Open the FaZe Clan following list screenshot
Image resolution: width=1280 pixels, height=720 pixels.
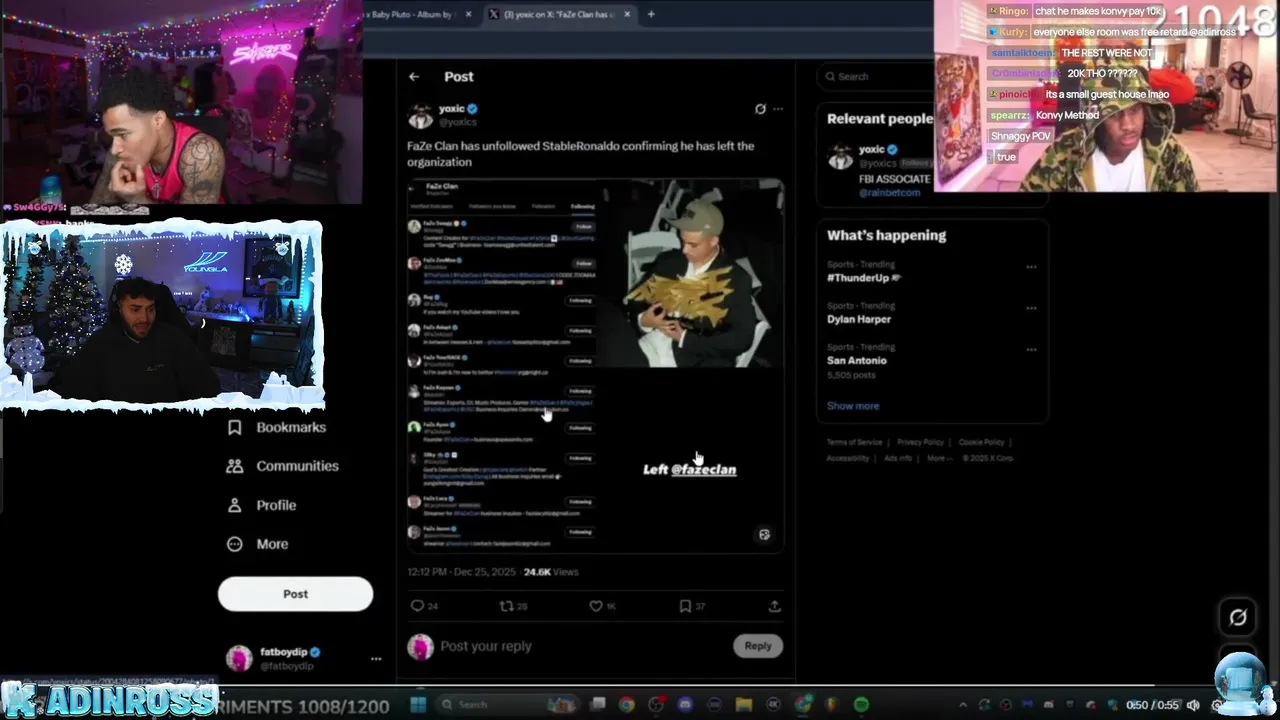[502, 365]
